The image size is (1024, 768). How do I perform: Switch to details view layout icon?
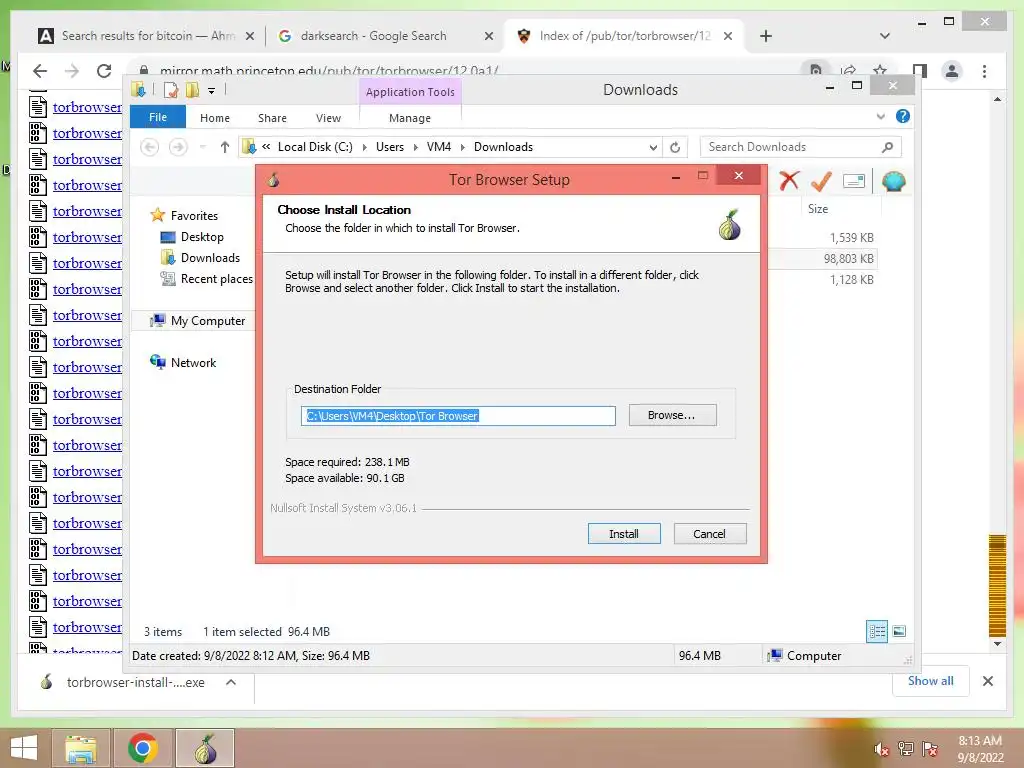(877, 631)
